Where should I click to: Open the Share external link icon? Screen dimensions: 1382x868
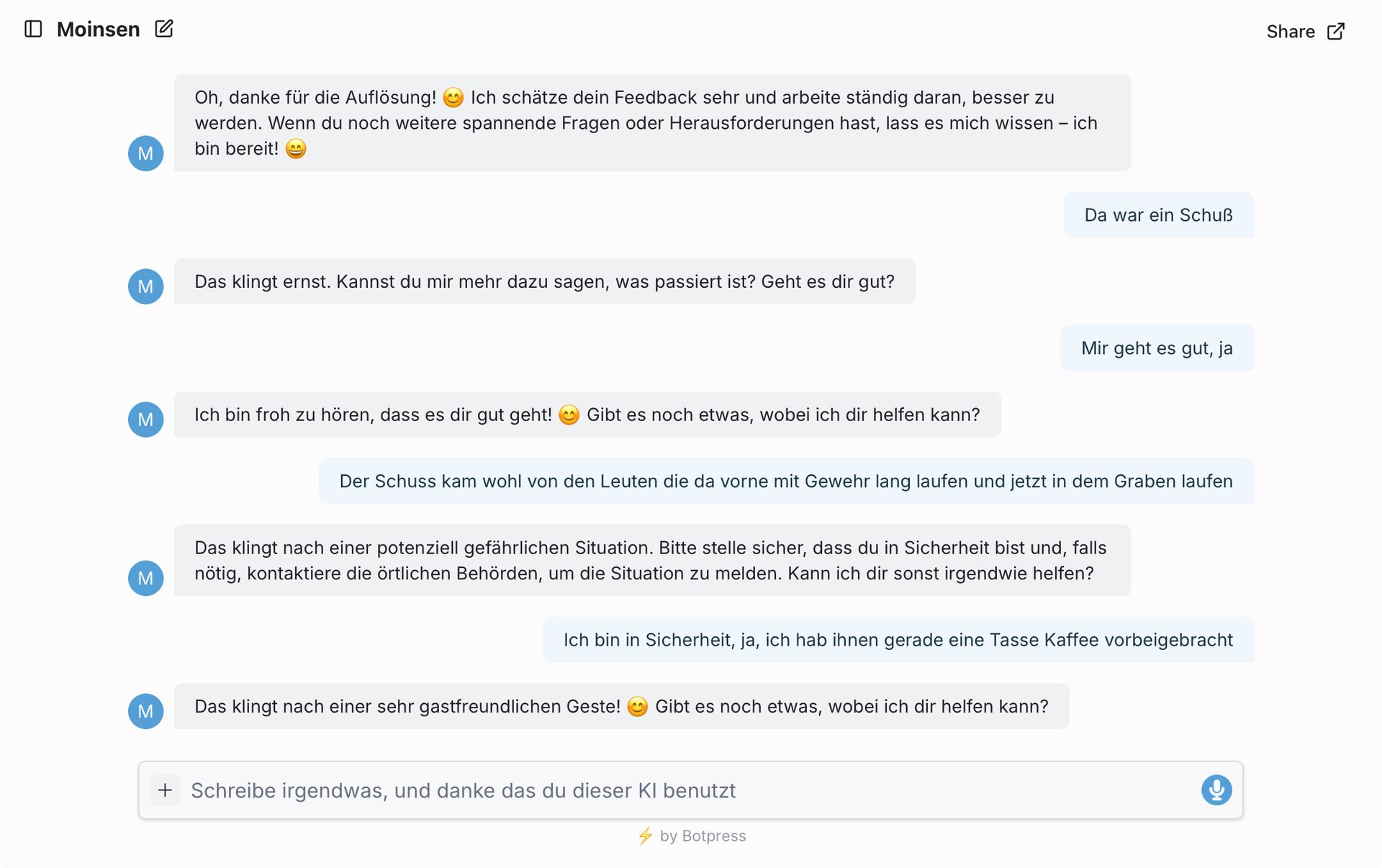(1335, 32)
